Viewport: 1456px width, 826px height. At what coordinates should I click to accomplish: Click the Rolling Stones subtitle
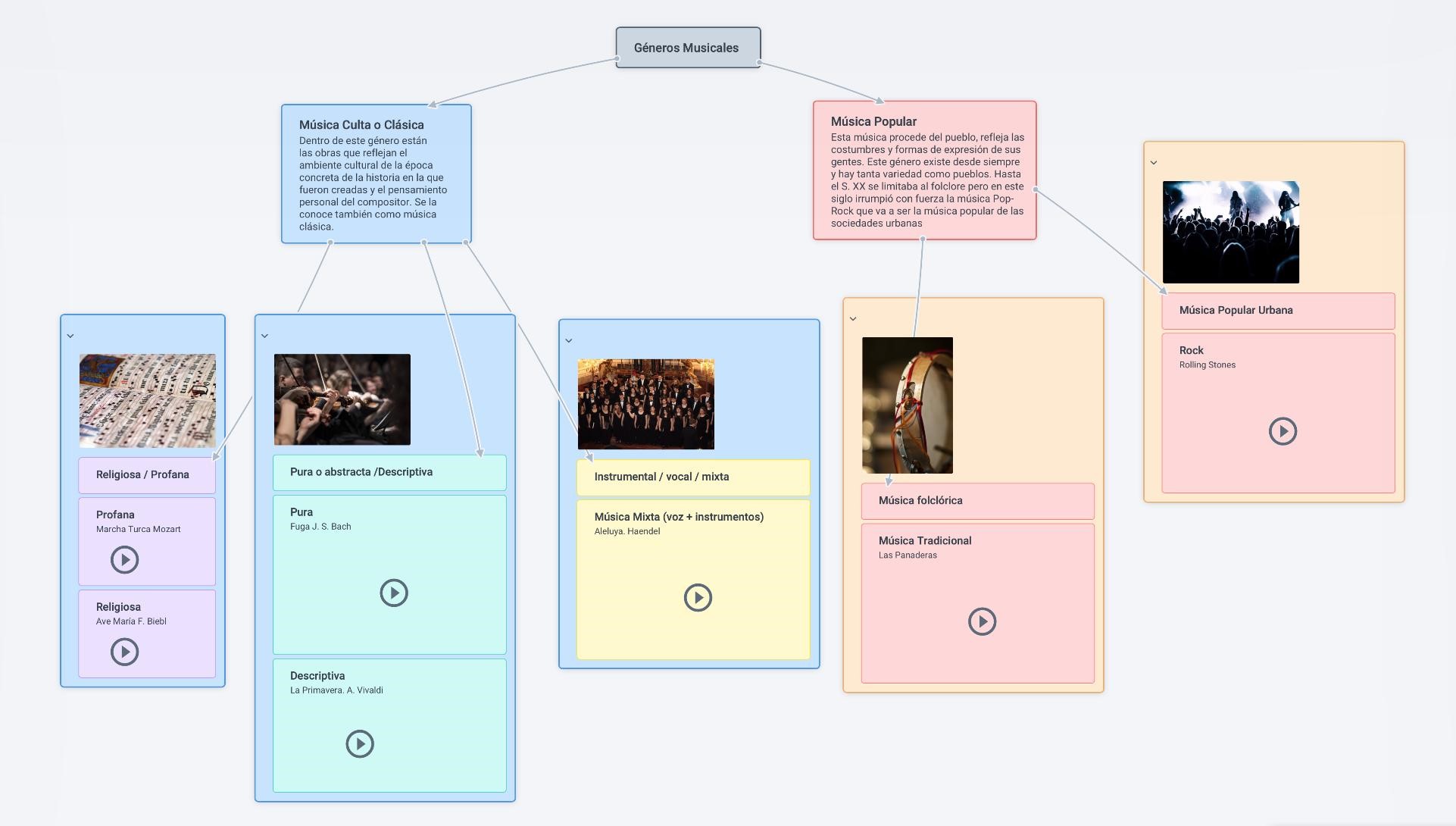(x=1208, y=365)
